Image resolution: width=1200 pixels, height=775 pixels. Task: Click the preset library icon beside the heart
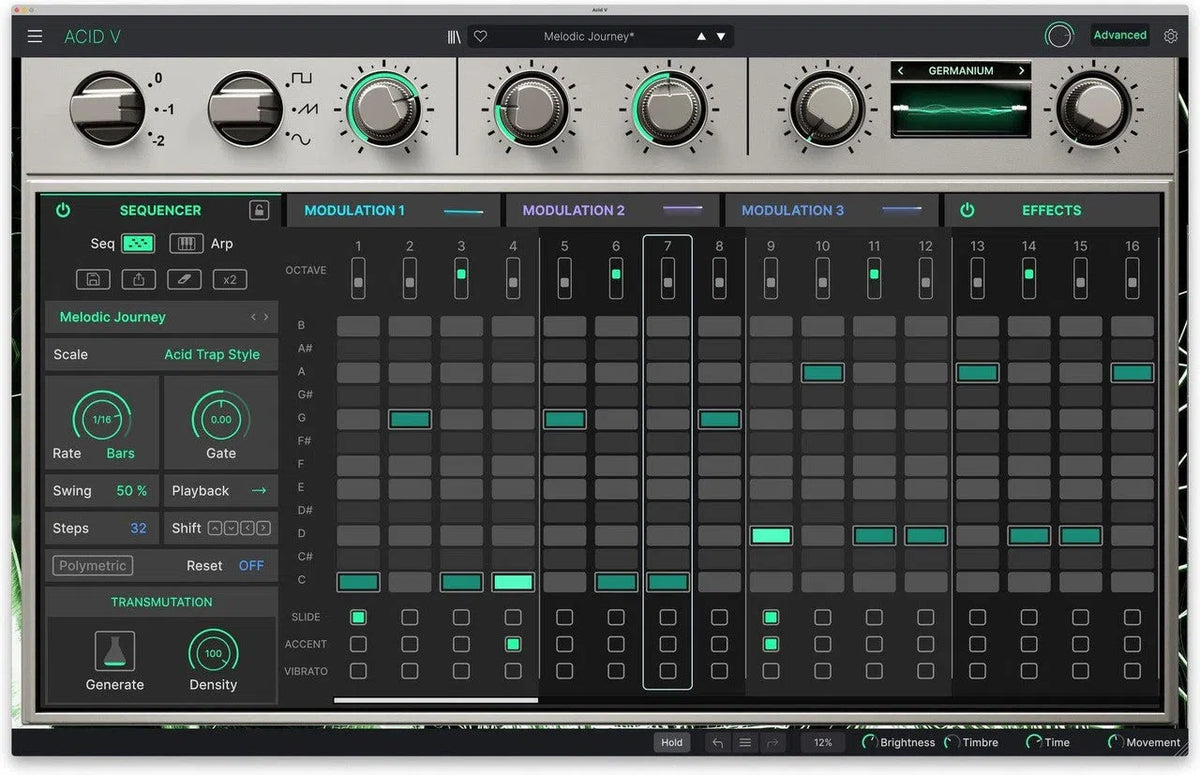point(453,35)
